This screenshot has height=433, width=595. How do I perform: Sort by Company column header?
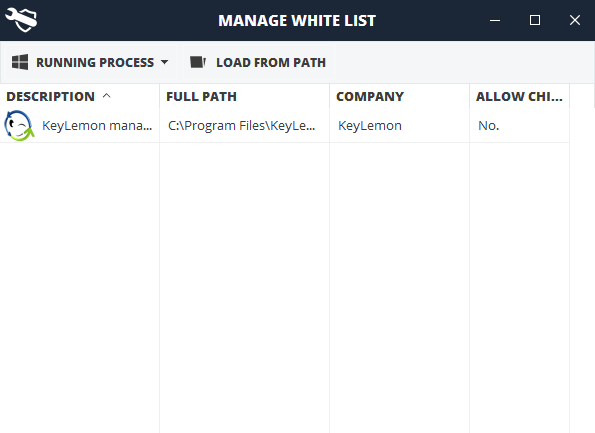tap(370, 96)
